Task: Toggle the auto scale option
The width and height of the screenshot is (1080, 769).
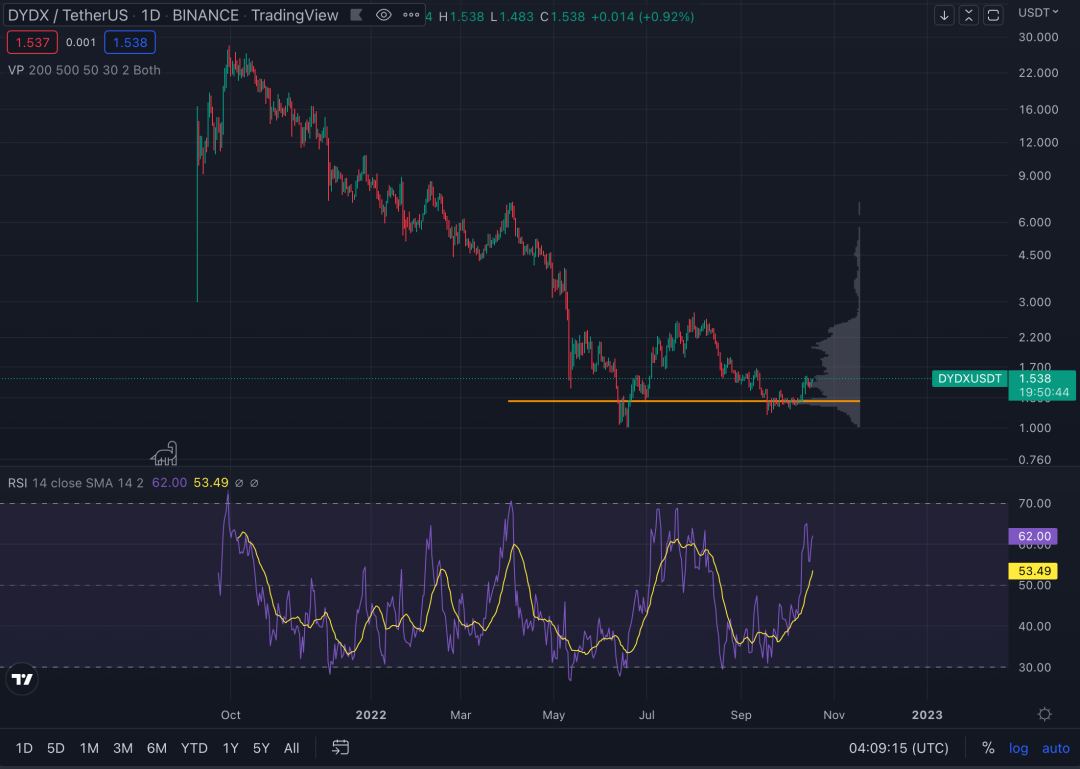Action: (1056, 748)
